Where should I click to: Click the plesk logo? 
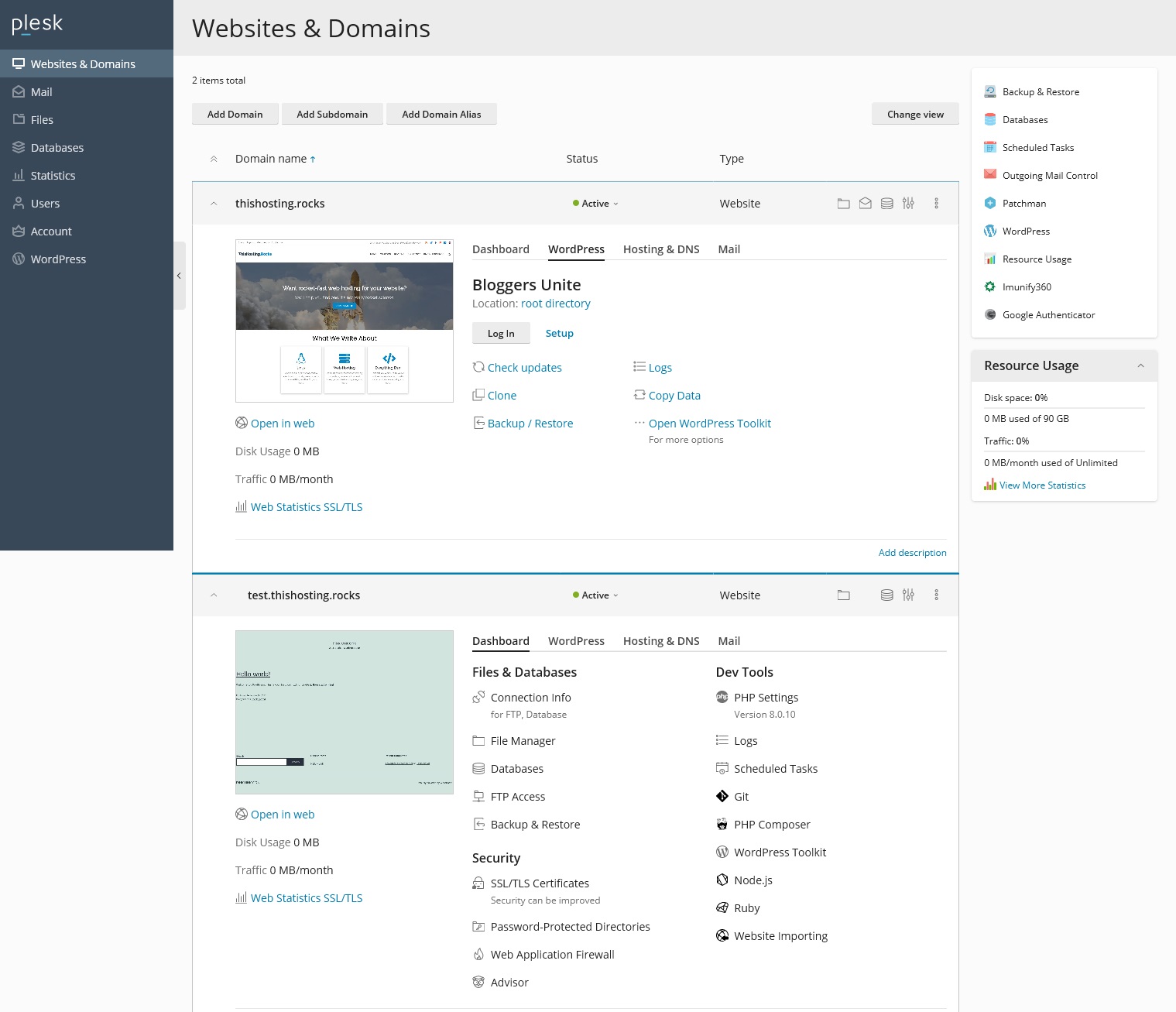[37, 25]
